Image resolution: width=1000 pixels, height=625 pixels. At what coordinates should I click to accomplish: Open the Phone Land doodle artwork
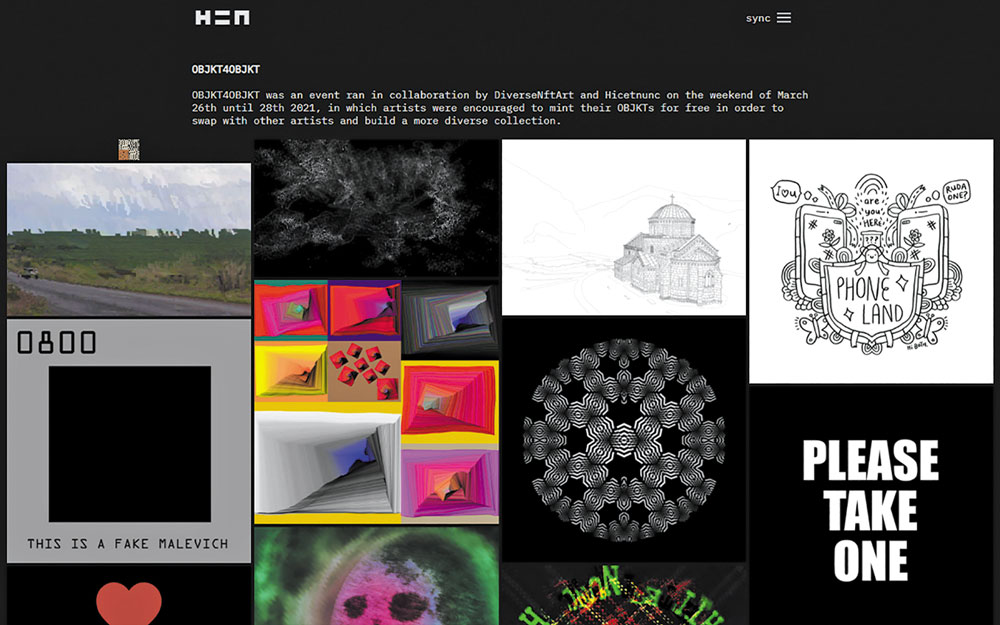point(871,261)
